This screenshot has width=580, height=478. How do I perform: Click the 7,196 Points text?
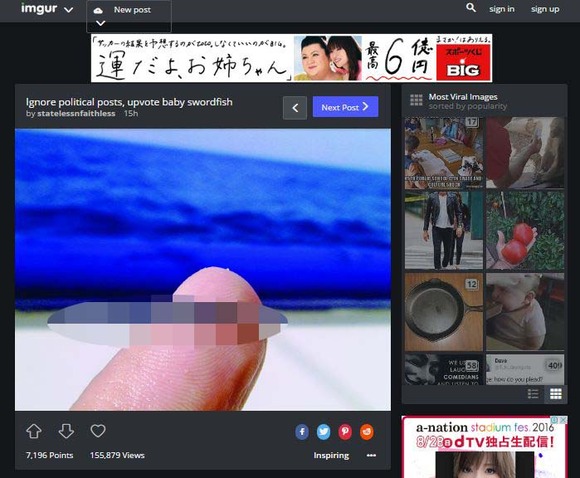(x=50, y=455)
